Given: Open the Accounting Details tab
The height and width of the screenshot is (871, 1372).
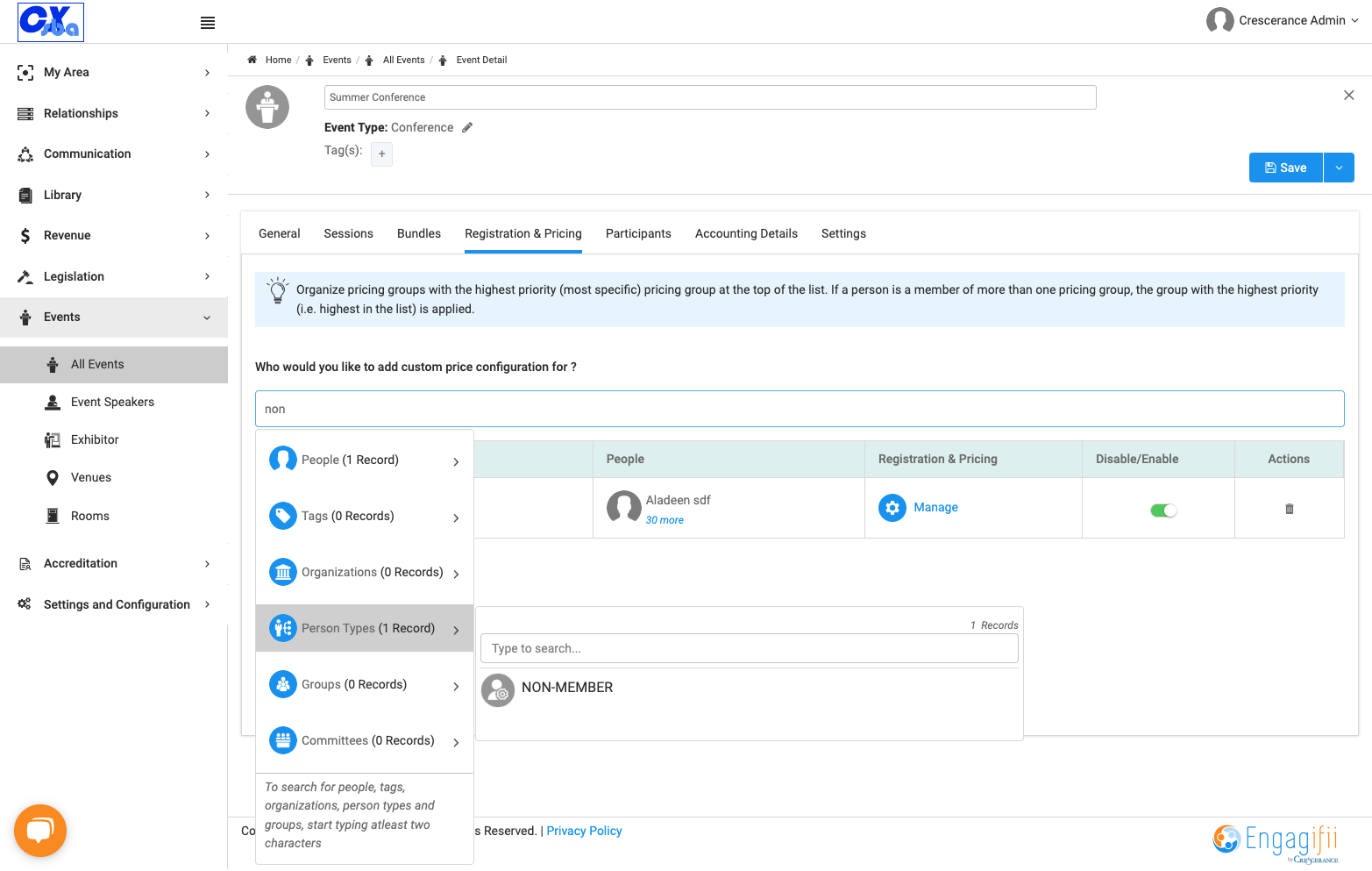Looking at the screenshot, I should (746, 233).
